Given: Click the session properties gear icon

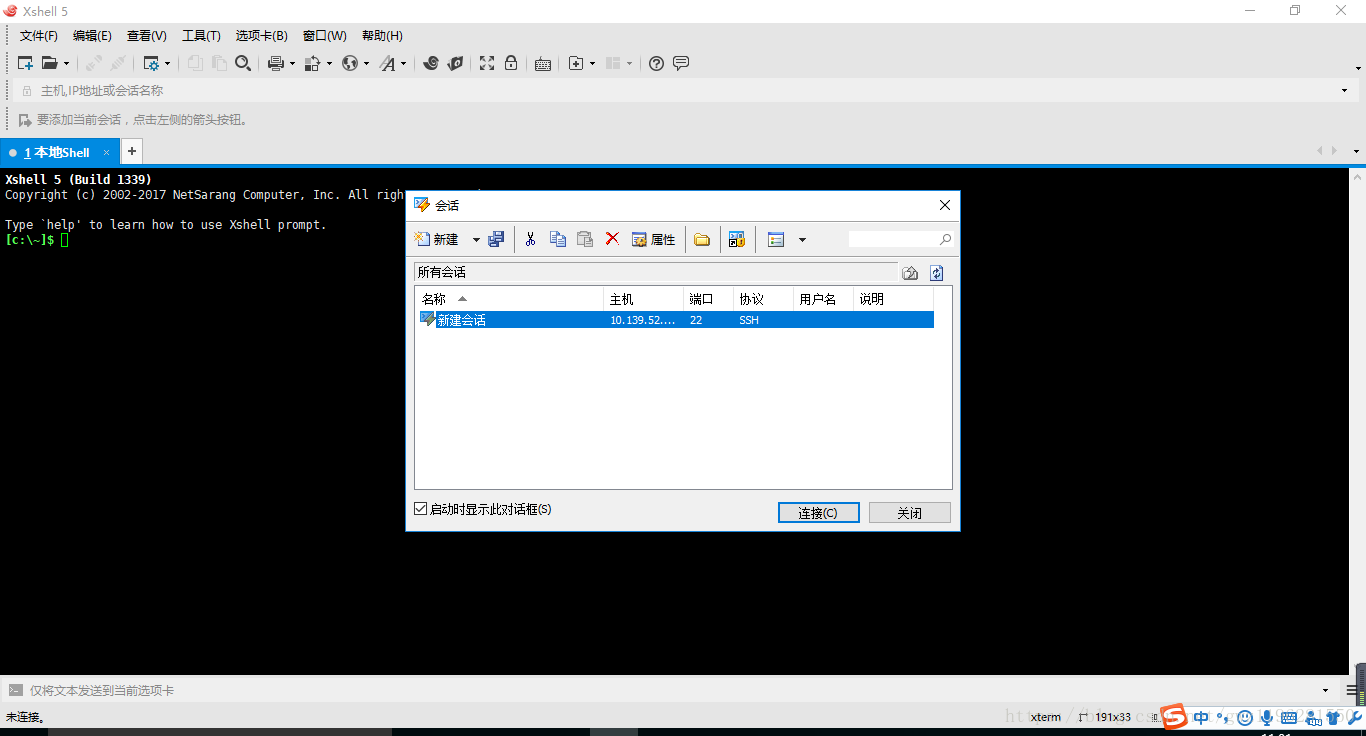Looking at the screenshot, I should point(151,63).
